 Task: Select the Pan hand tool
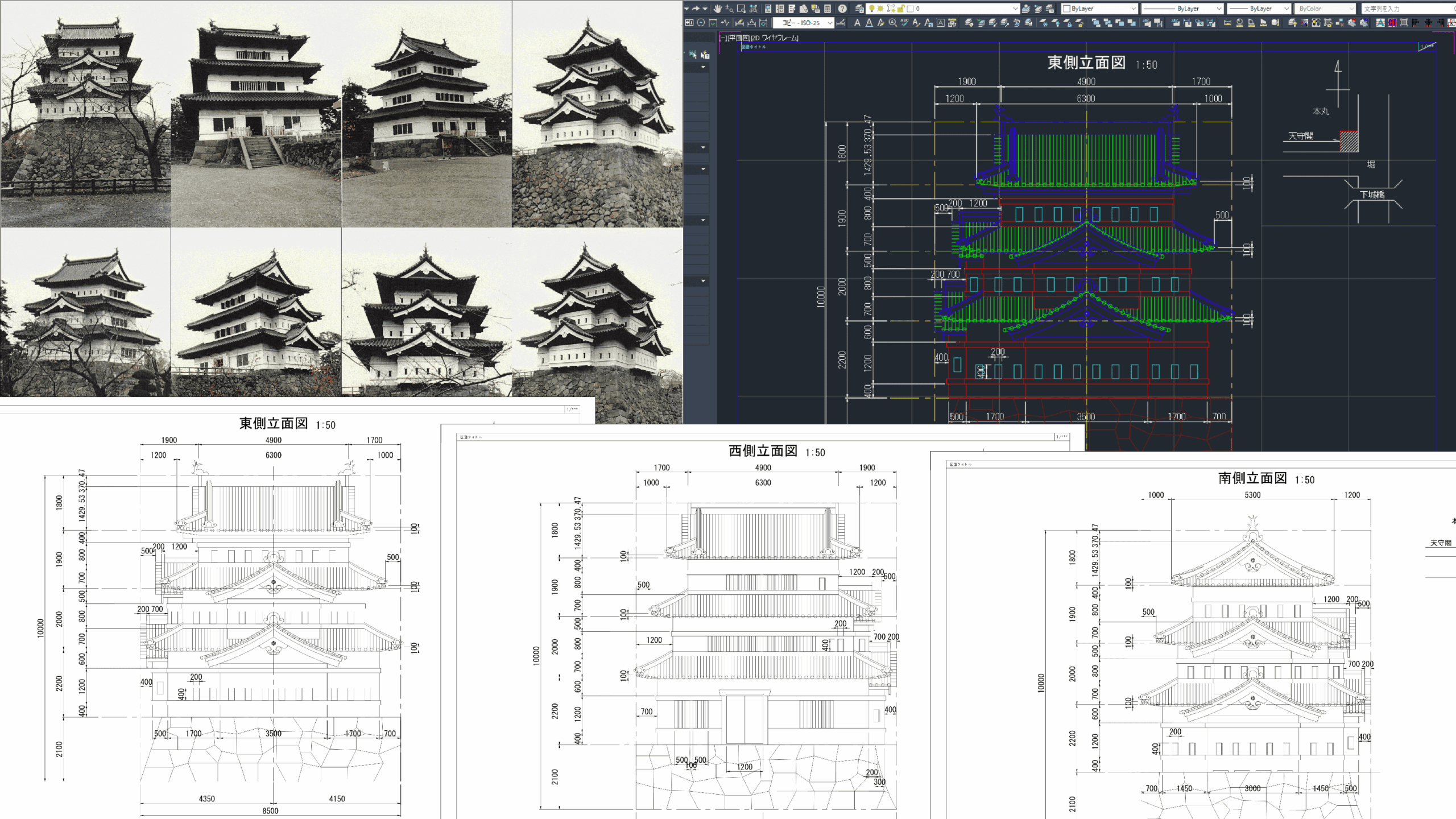click(x=718, y=9)
